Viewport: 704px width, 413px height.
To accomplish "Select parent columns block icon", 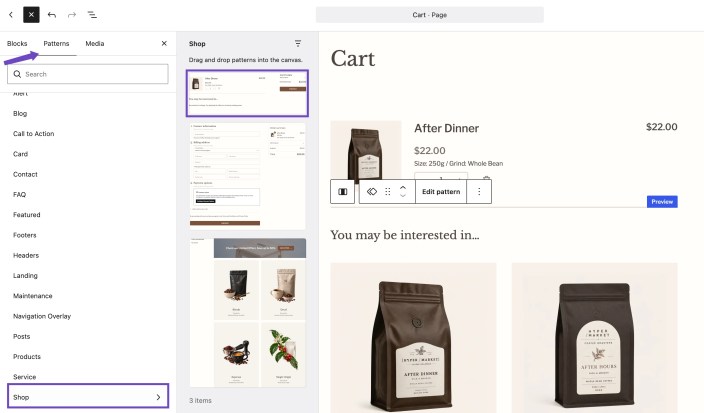I will (343, 192).
